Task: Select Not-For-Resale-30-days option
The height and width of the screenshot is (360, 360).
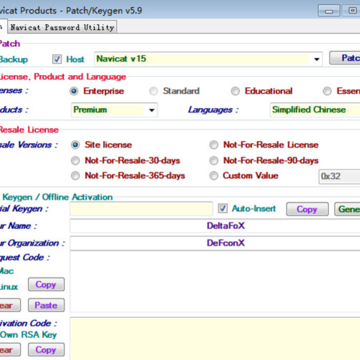Action: [x=76, y=161]
